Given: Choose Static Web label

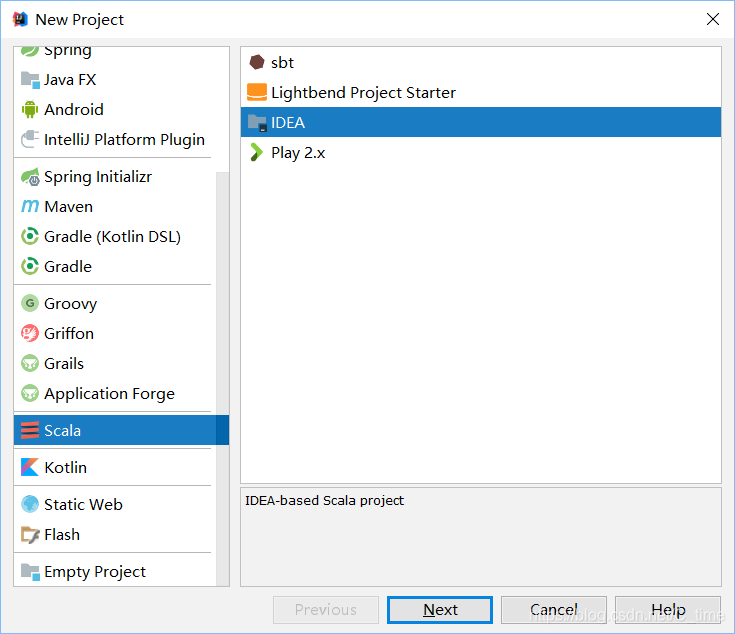Looking at the screenshot, I should point(83,504).
